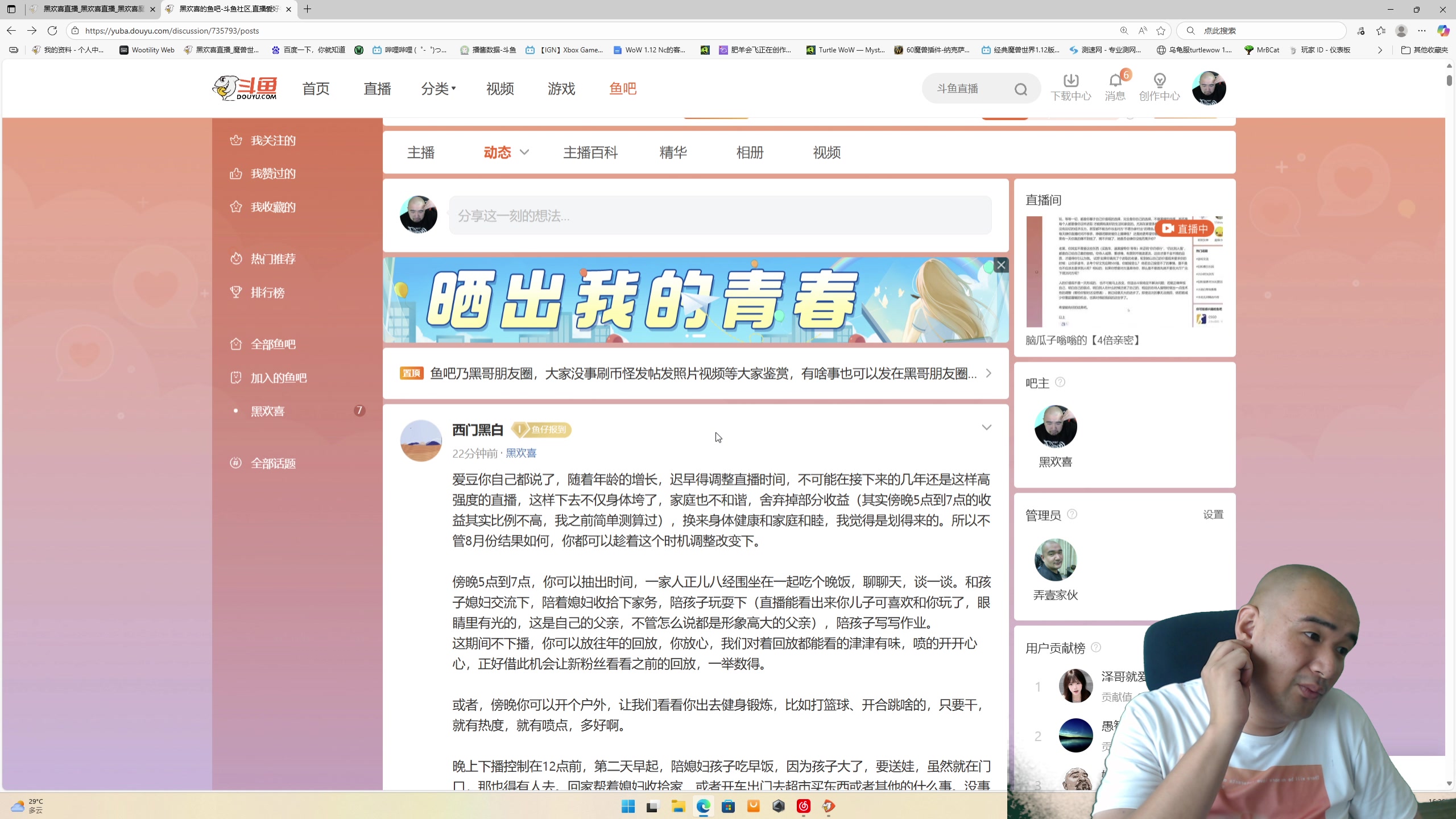Open browser settings ellipsis menu
This screenshot has height=819, width=1456.
pos(1422,31)
